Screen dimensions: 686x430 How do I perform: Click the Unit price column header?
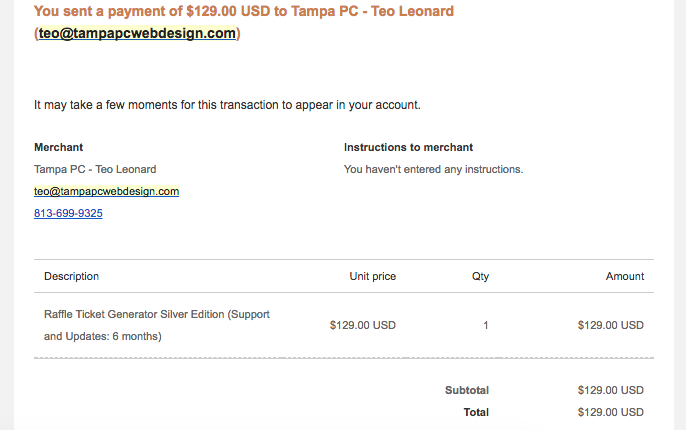(372, 276)
